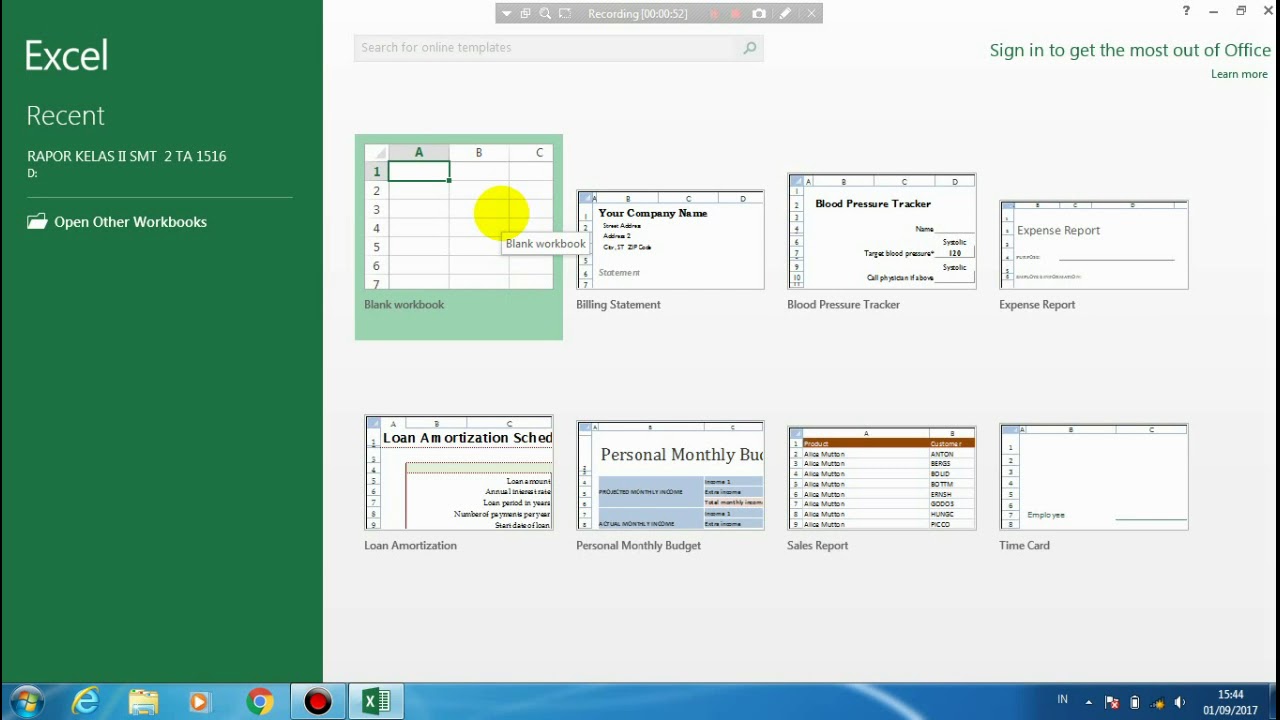Click the Show desktop strip at the taskbar's right end
The image size is (1280, 720).
point(1273,702)
